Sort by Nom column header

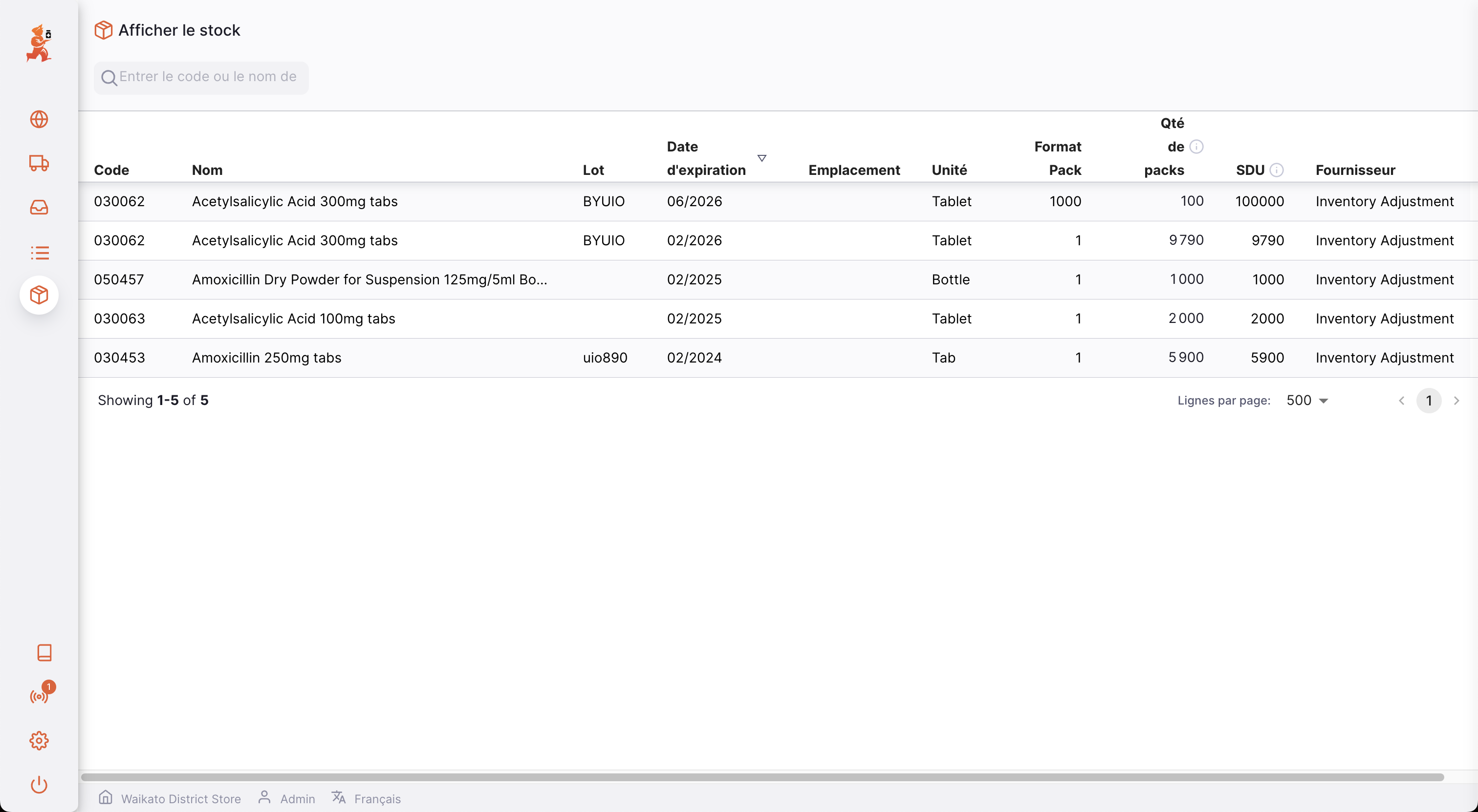(207, 170)
